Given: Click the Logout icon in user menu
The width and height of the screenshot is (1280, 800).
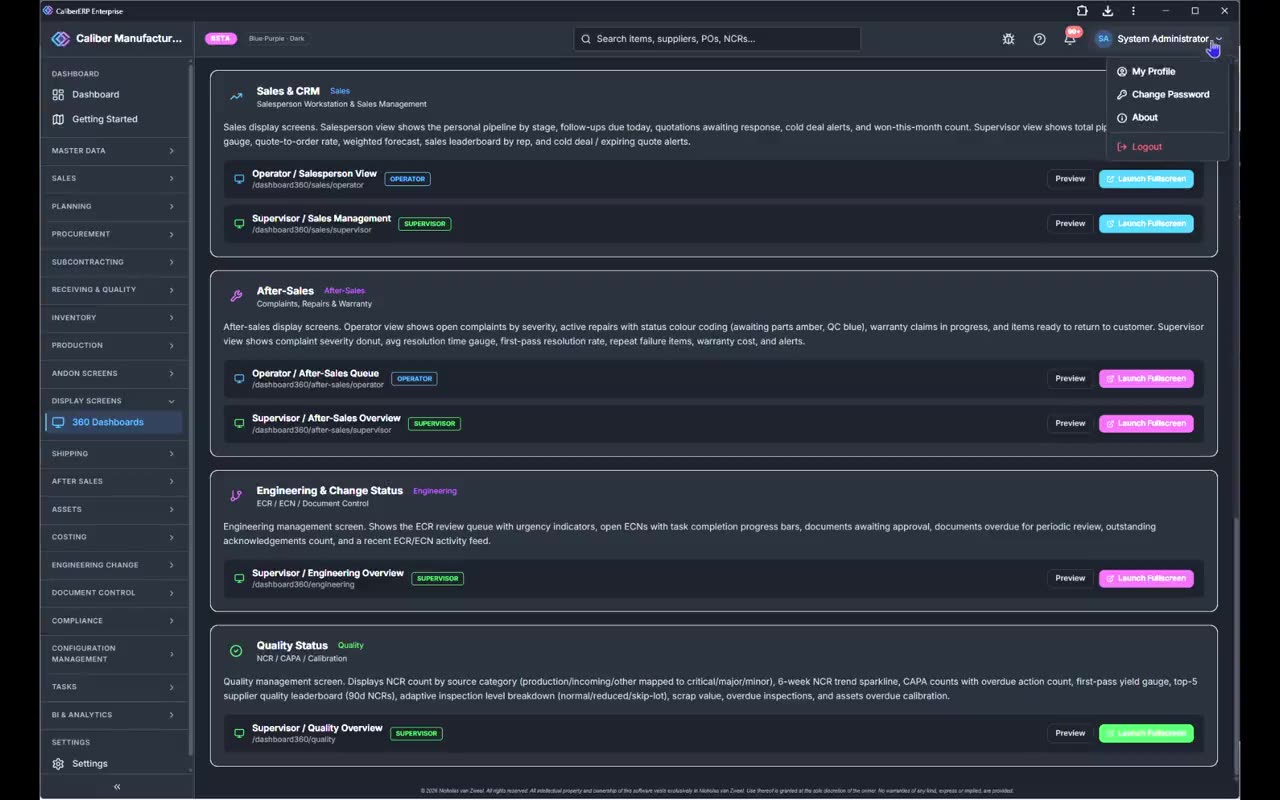Looking at the screenshot, I should point(1122,147).
